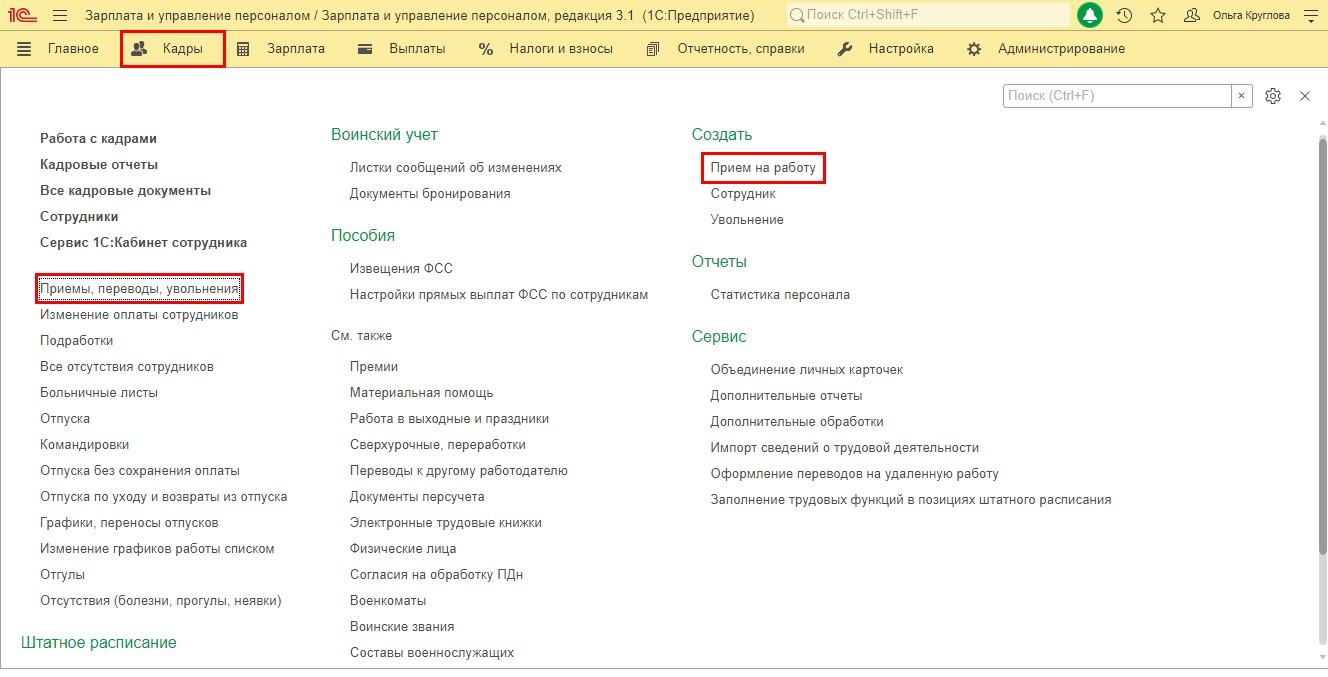Open the service menu icon at far right
The width and height of the screenshot is (1328, 677).
pos(1311,16)
